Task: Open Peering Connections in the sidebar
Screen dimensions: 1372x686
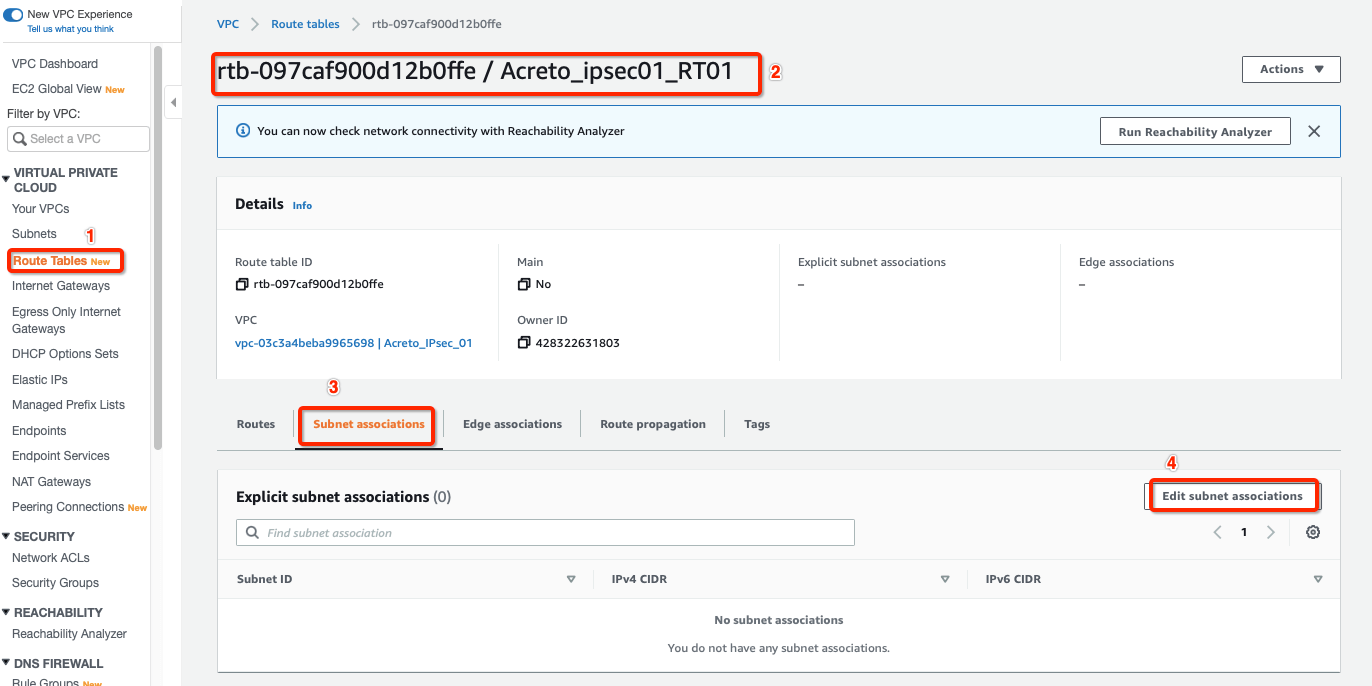Action: tap(68, 507)
